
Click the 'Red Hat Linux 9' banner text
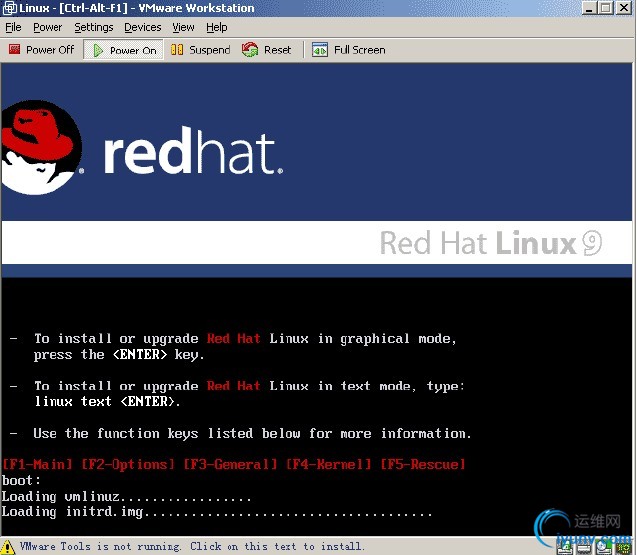(x=491, y=243)
